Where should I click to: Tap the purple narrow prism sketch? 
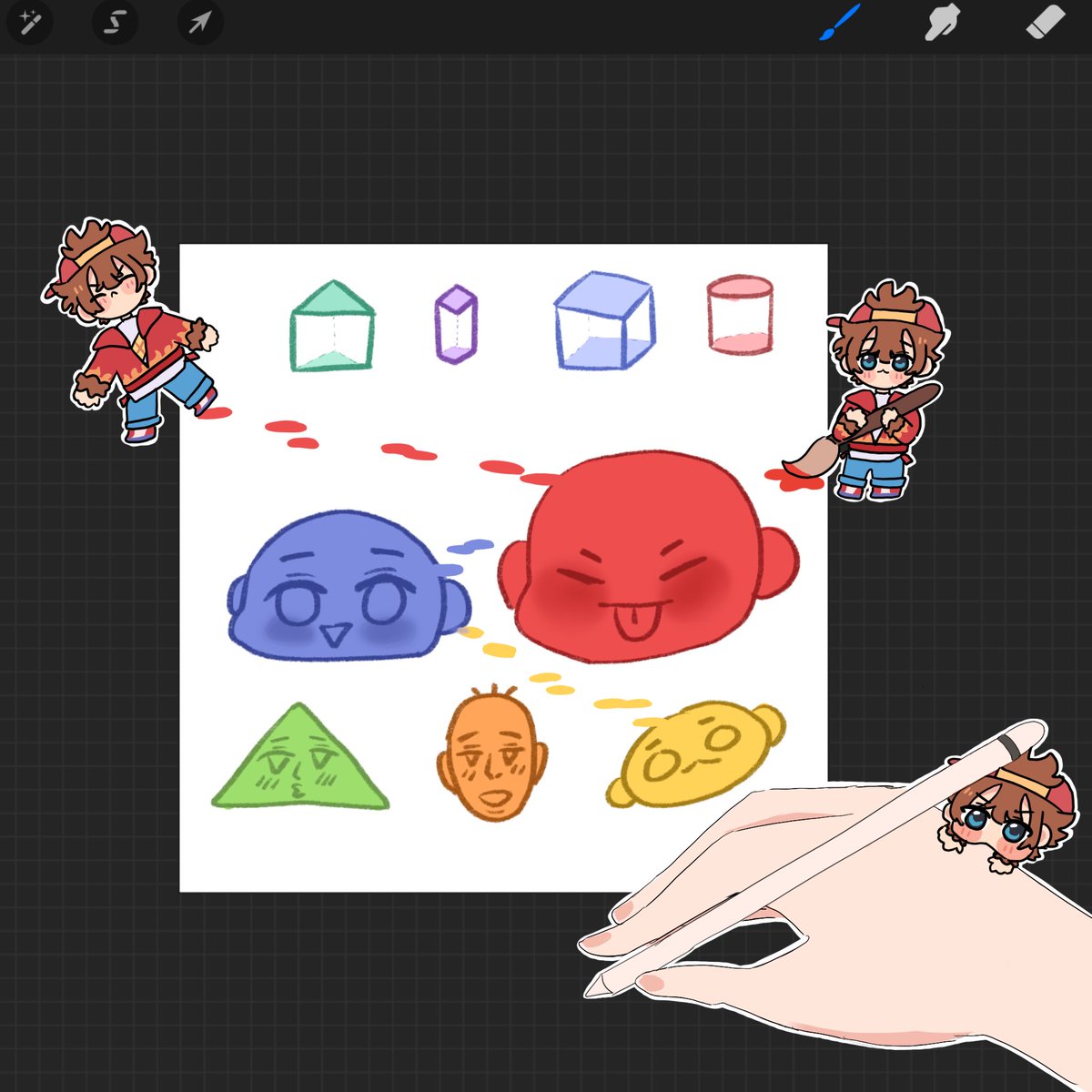[456, 324]
